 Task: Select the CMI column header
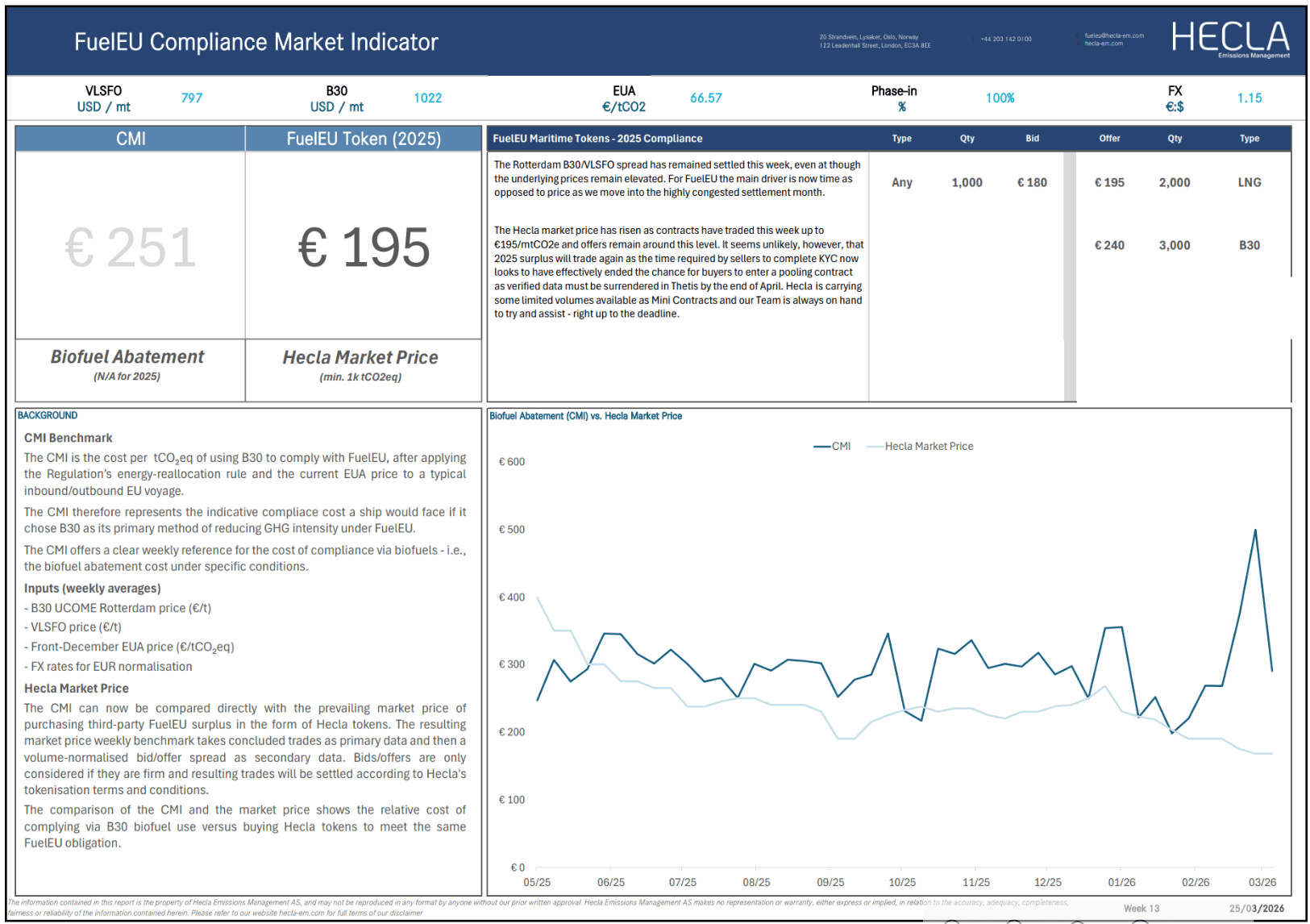[x=131, y=139]
